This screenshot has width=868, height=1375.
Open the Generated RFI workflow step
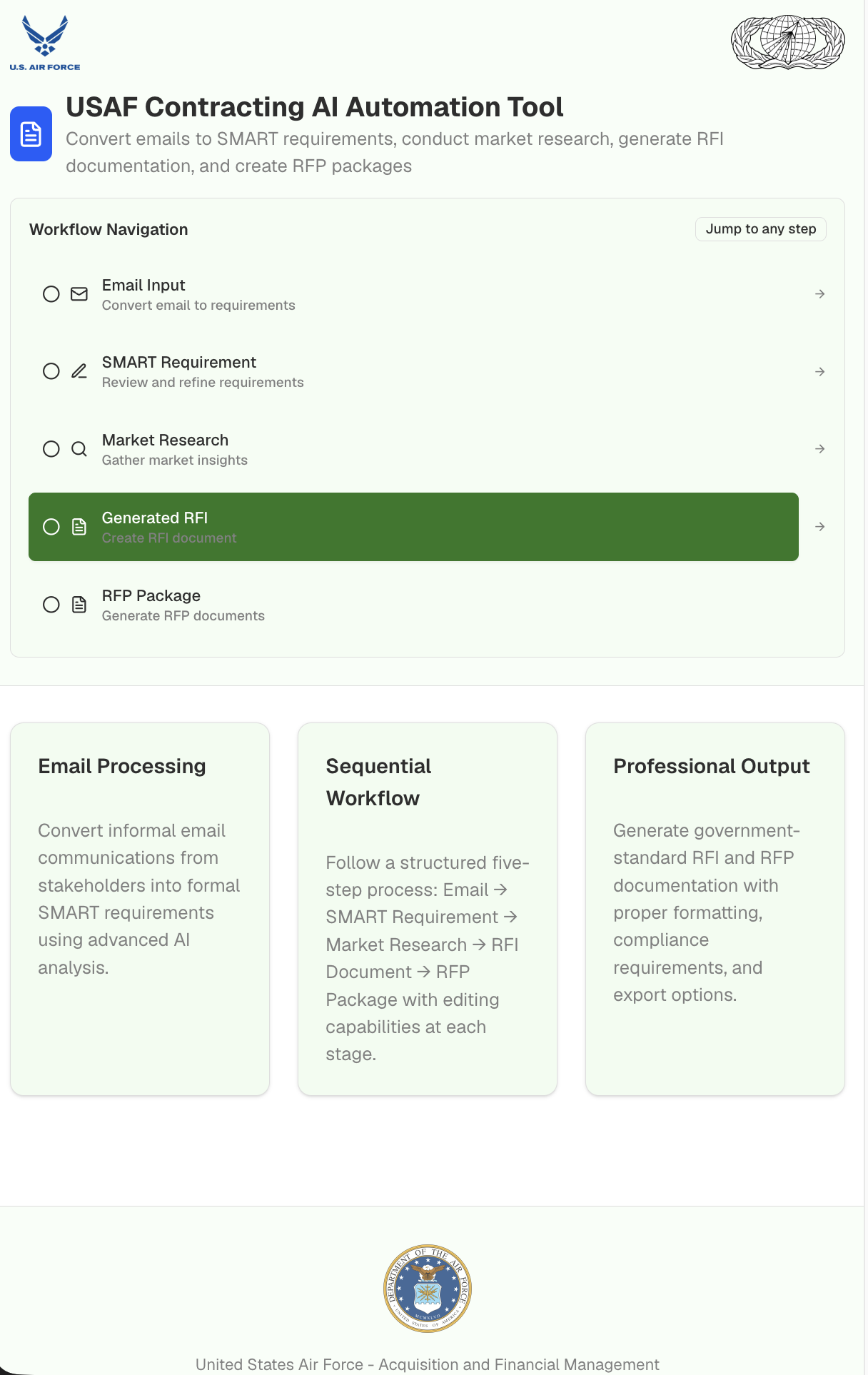click(x=413, y=527)
